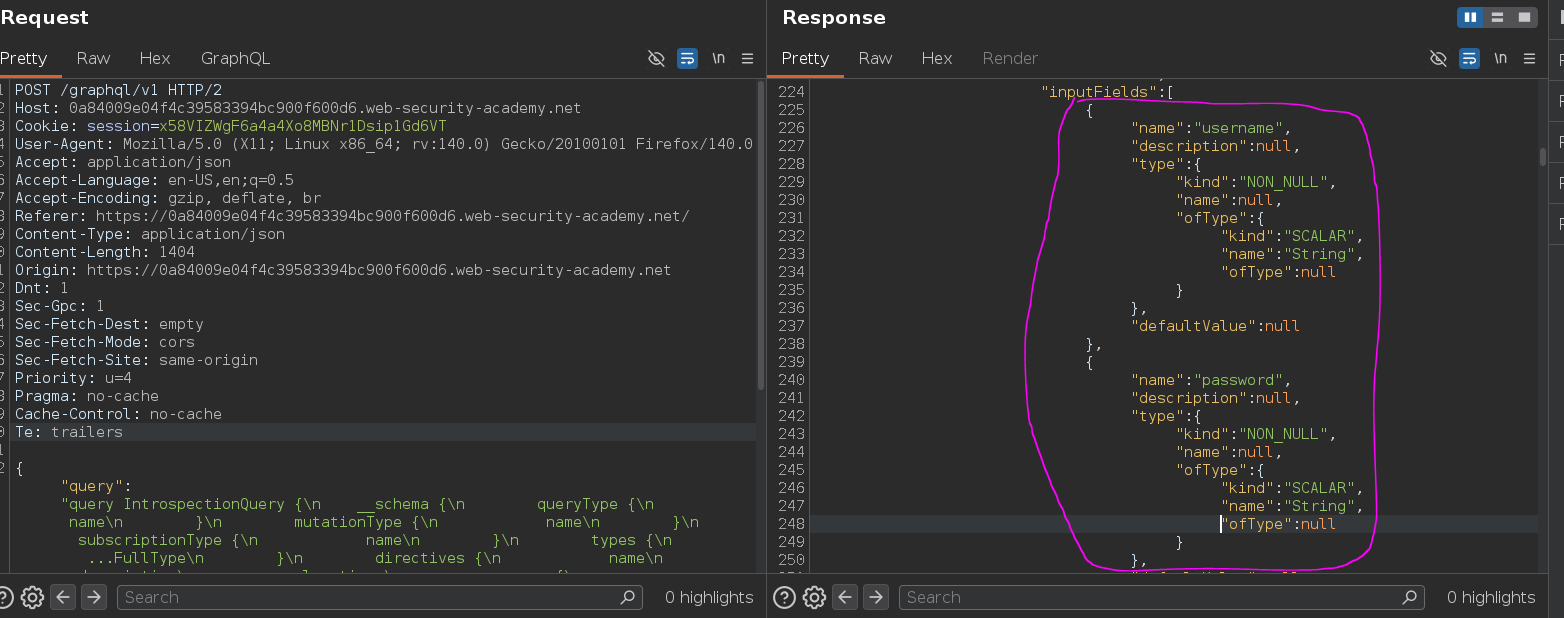The image size is (1564, 618).
Task: Click "kind":"NON_NULL" on line 229
Action: tap(1256, 182)
